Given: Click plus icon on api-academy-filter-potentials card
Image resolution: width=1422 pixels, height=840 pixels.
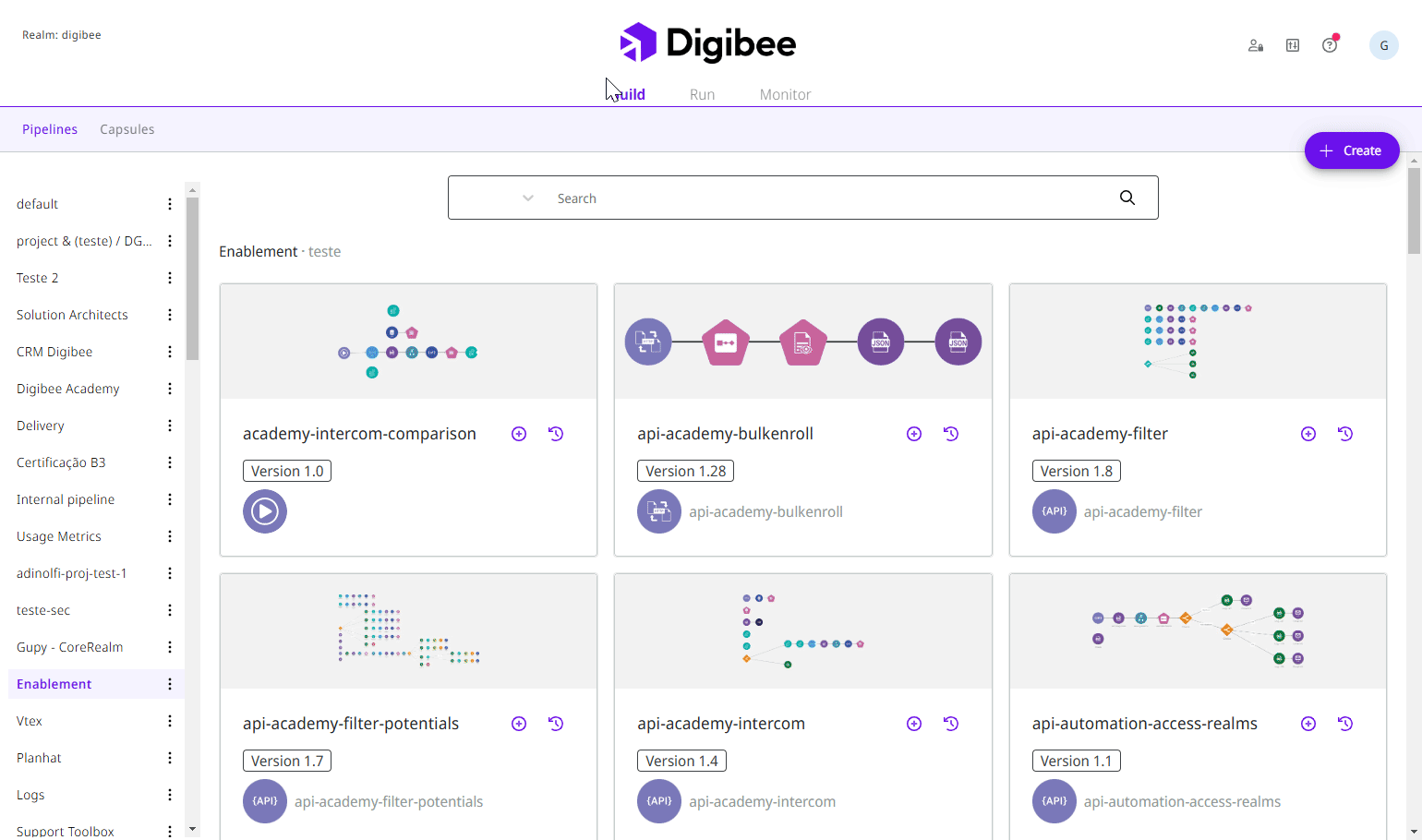Looking at the screenshot, I should click(519, 724).
